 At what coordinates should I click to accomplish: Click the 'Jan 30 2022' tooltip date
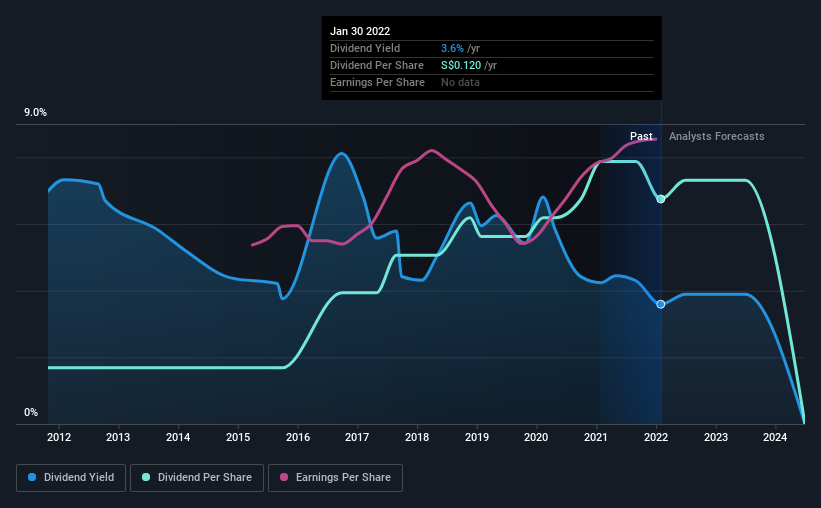click(x=360, y=31)
